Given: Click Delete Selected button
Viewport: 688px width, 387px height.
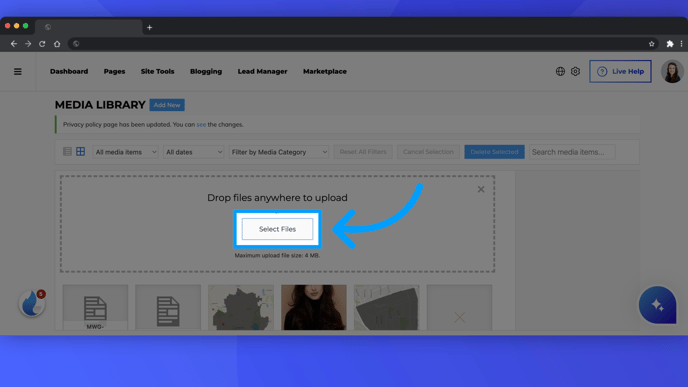Looking at the screenshot, I should pos(494,152).
